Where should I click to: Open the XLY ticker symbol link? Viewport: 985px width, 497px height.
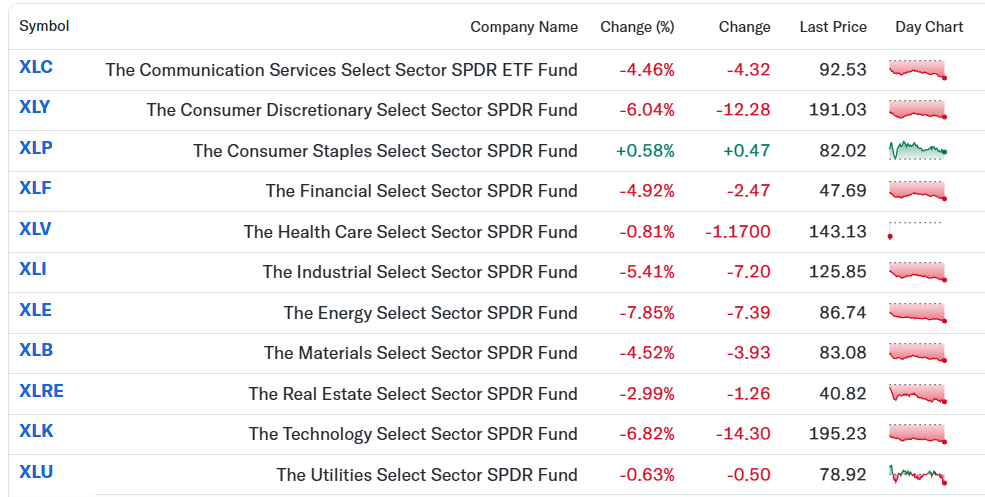[35, 107]
